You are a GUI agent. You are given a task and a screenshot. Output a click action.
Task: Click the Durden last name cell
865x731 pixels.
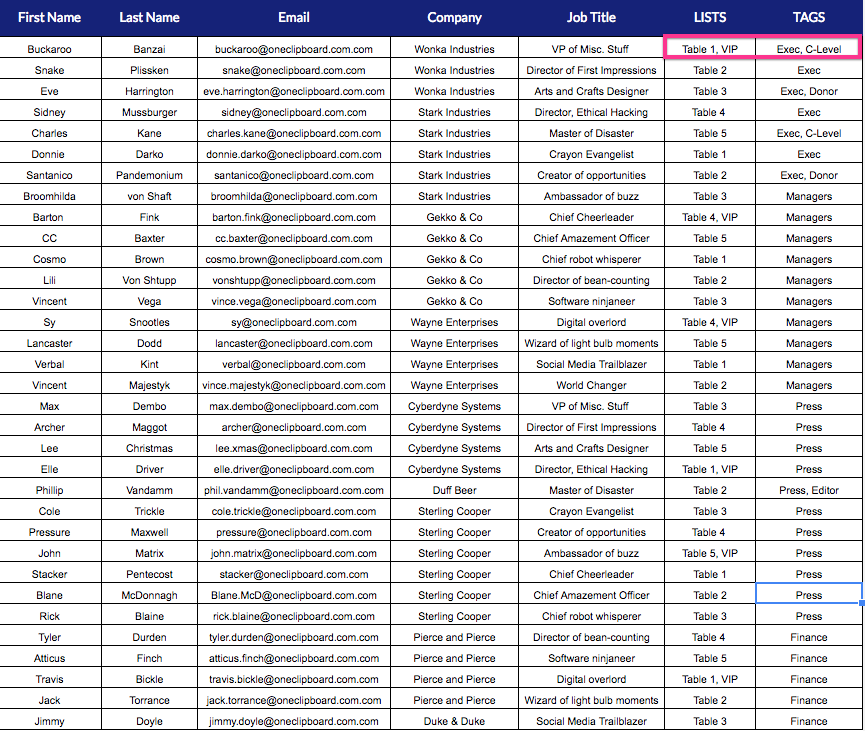(x=149, y=636)
